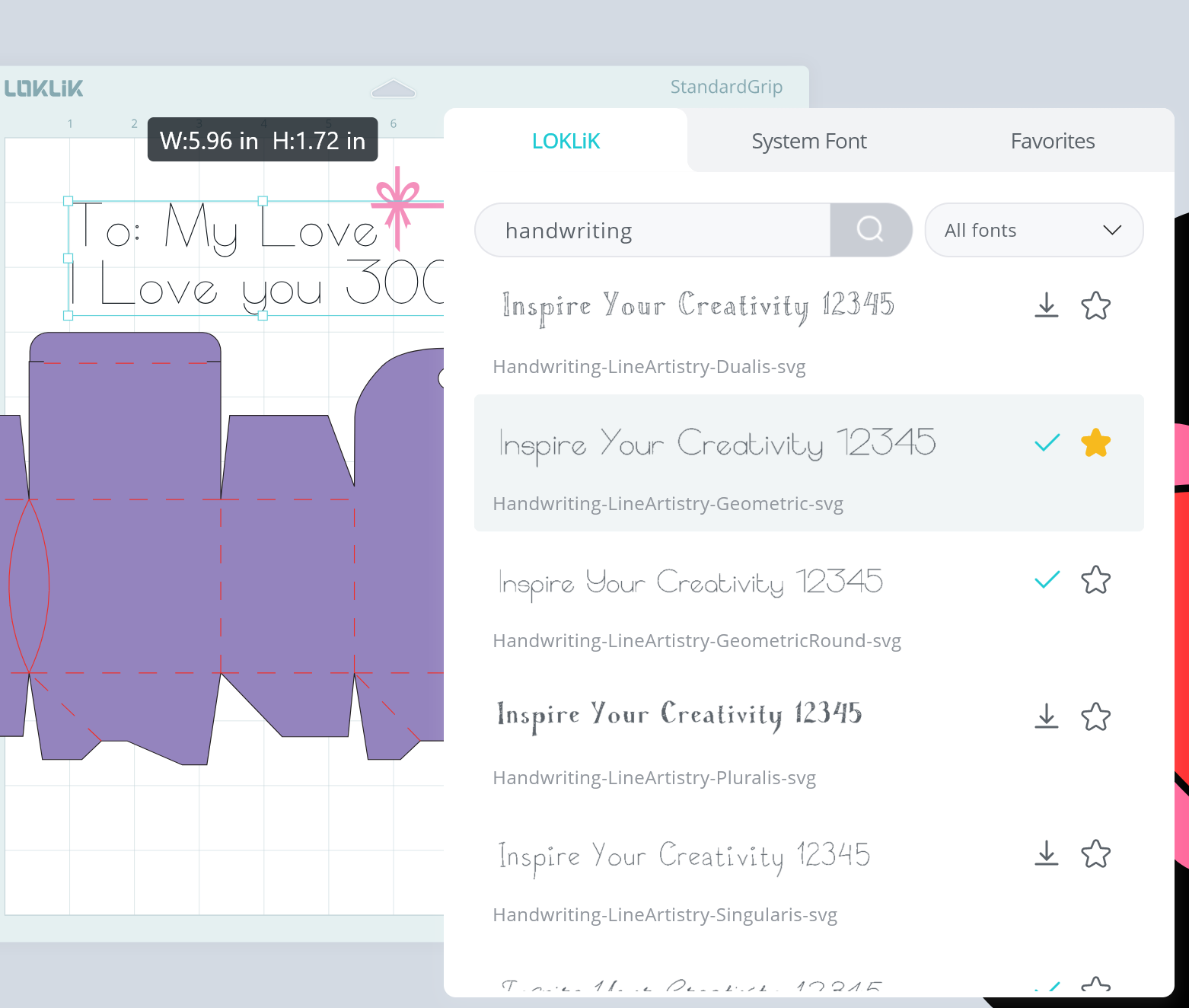Download the Handwriting-LineArtistry-Singularis-svg font
The height and width of the screenshot is (1008, 1189).
click(1047, 853)
